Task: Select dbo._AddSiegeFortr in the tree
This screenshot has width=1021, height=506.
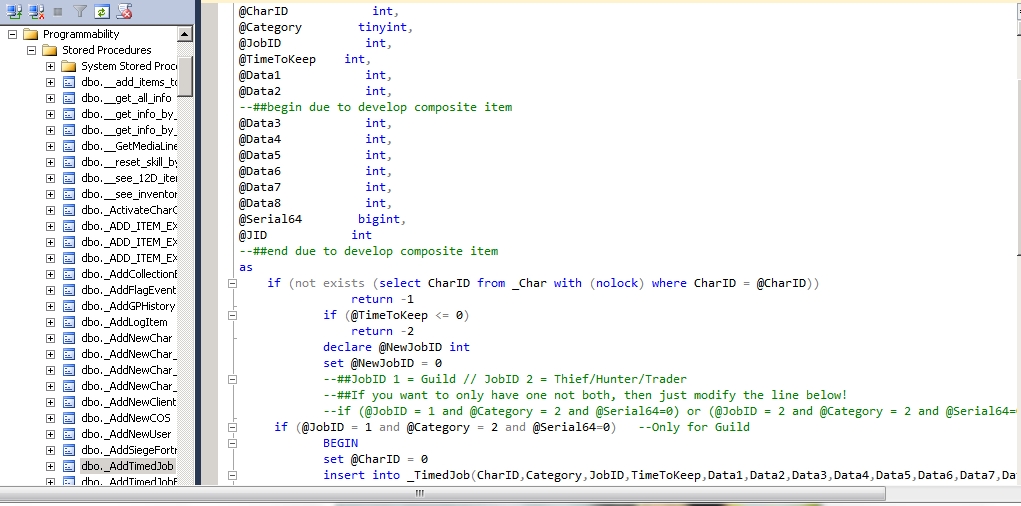Action: tap(129, 450)
